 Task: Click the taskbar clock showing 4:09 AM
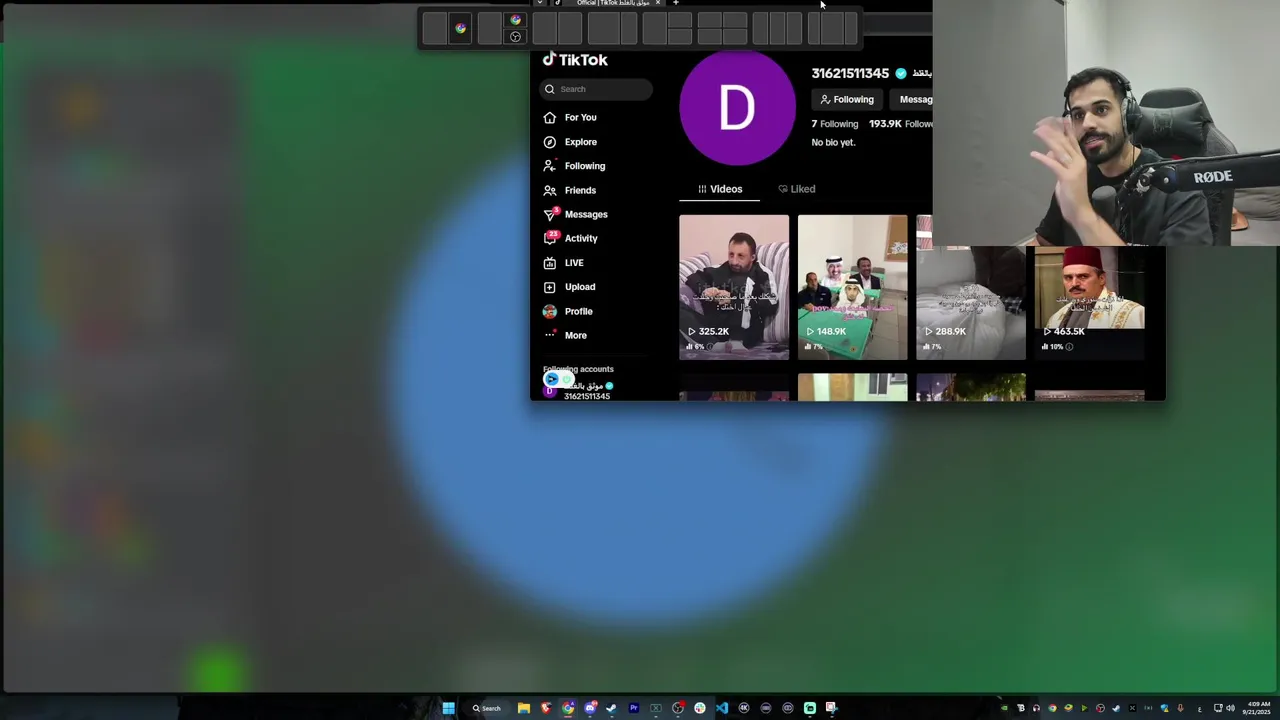[x=1257, y=708]
